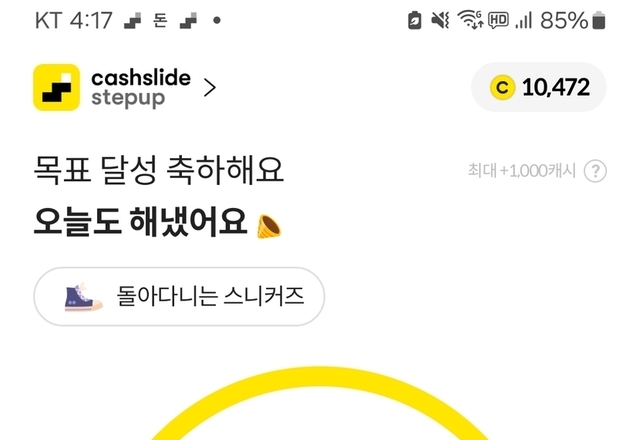This screenshot has height=440, width=640.
Task: Tap the 목표 달성 축하해요 heading
Action: tap(158, 170)
